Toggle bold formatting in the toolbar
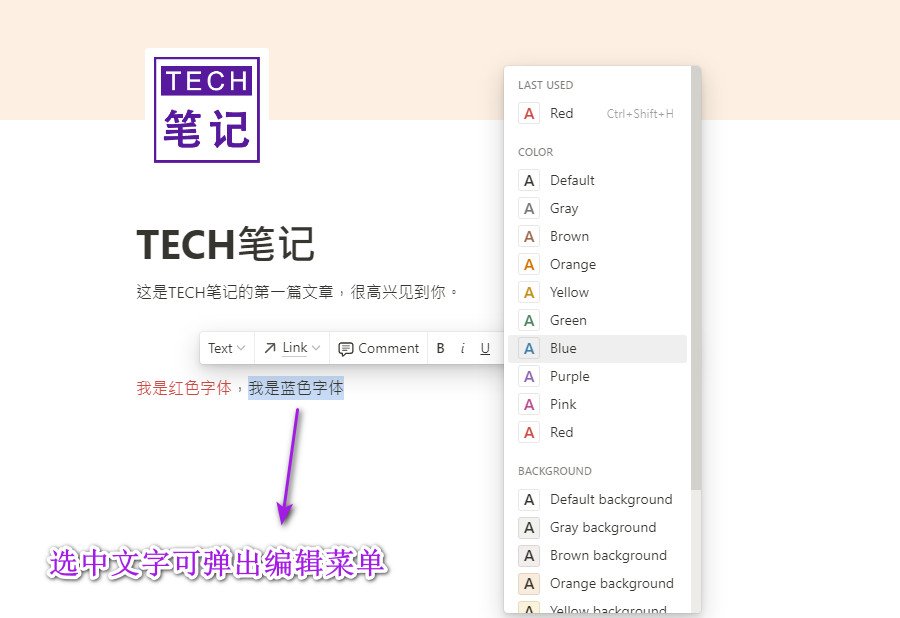Image resolution: width=900 pixels, height=618 pixels. click(x=440, y=348)
